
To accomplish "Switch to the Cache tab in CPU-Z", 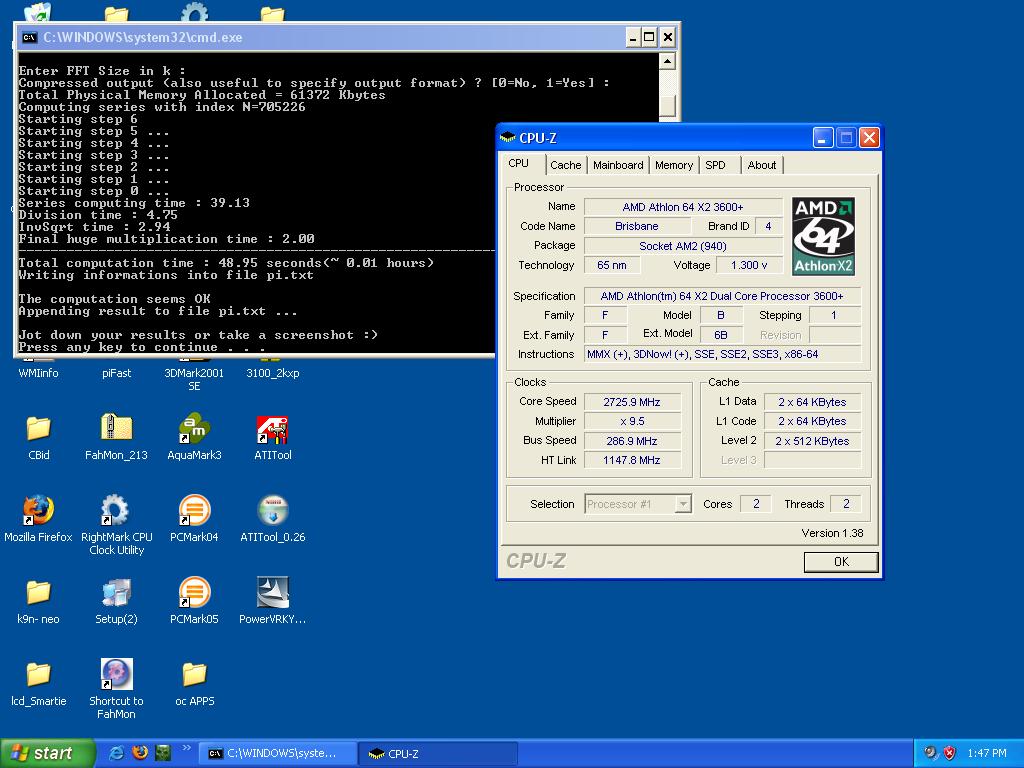I will 566,165.
